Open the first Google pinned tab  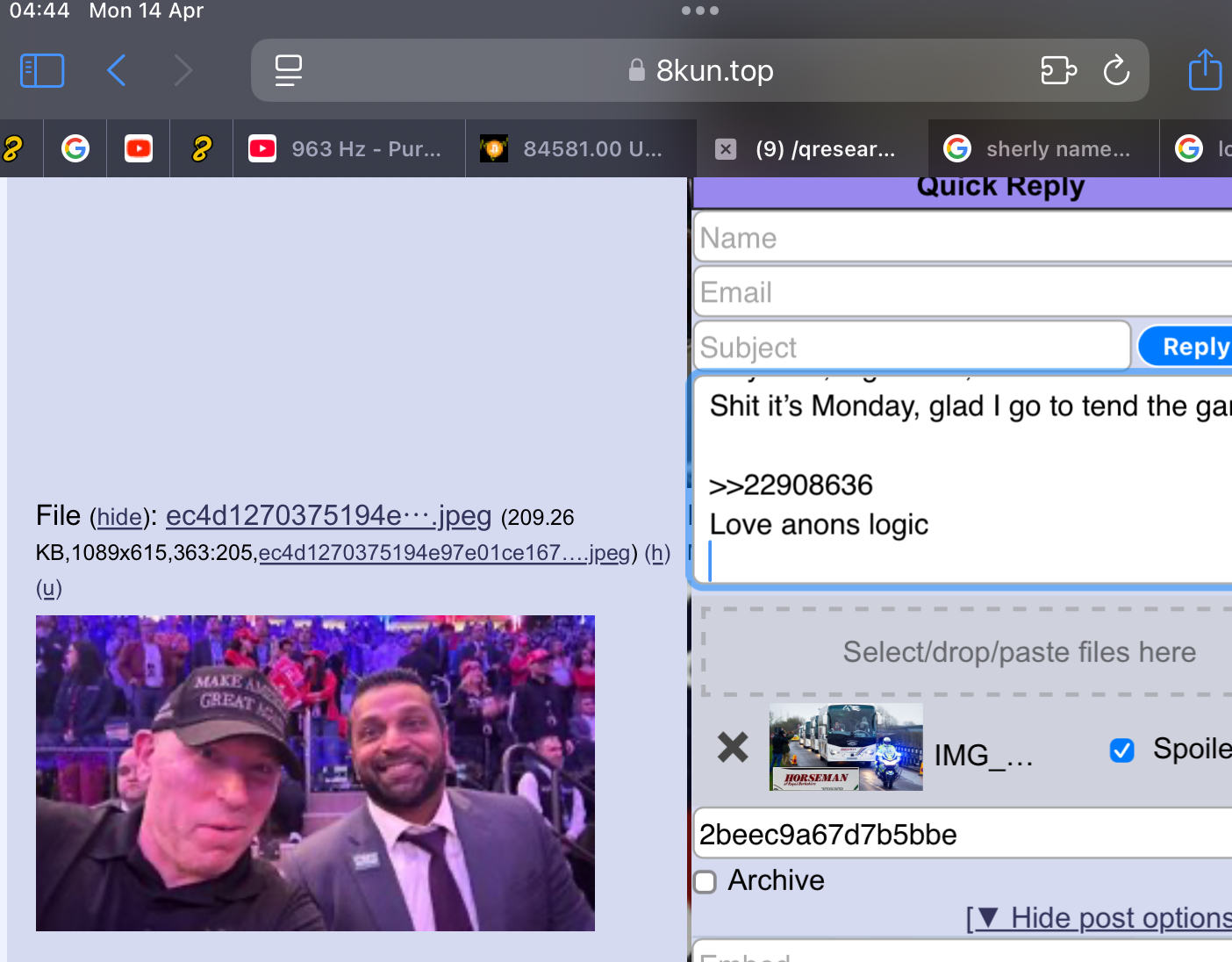click(75, 148)
